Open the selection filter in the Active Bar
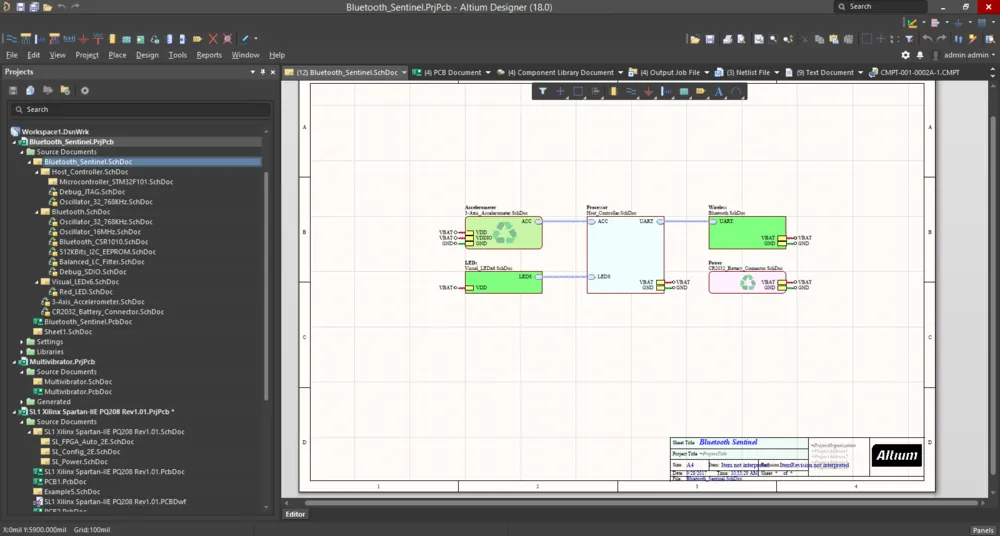The width and height of the screenshot is (1000, 536). click(543, 92)
